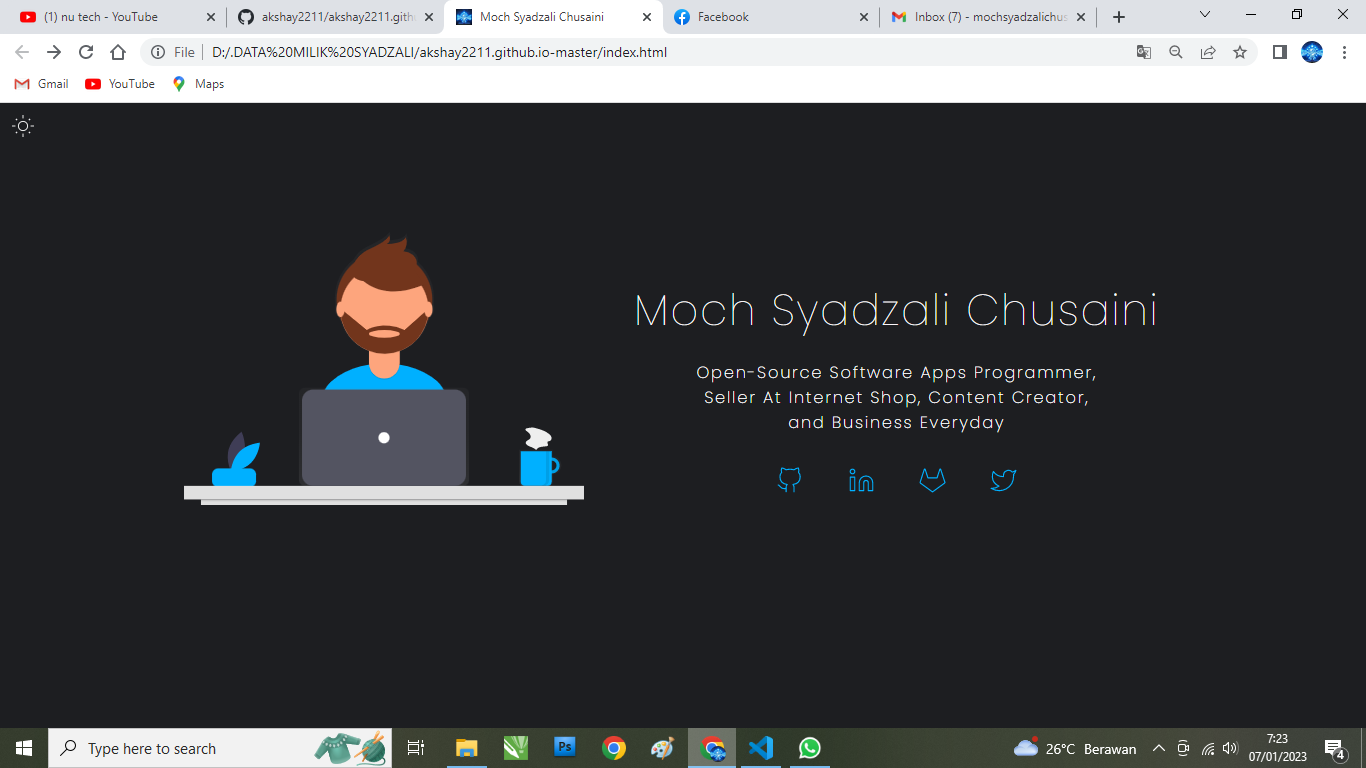1366x768 pixels.
Task: Launch Photoshop from the taskbar
Action: pos(565,748)
